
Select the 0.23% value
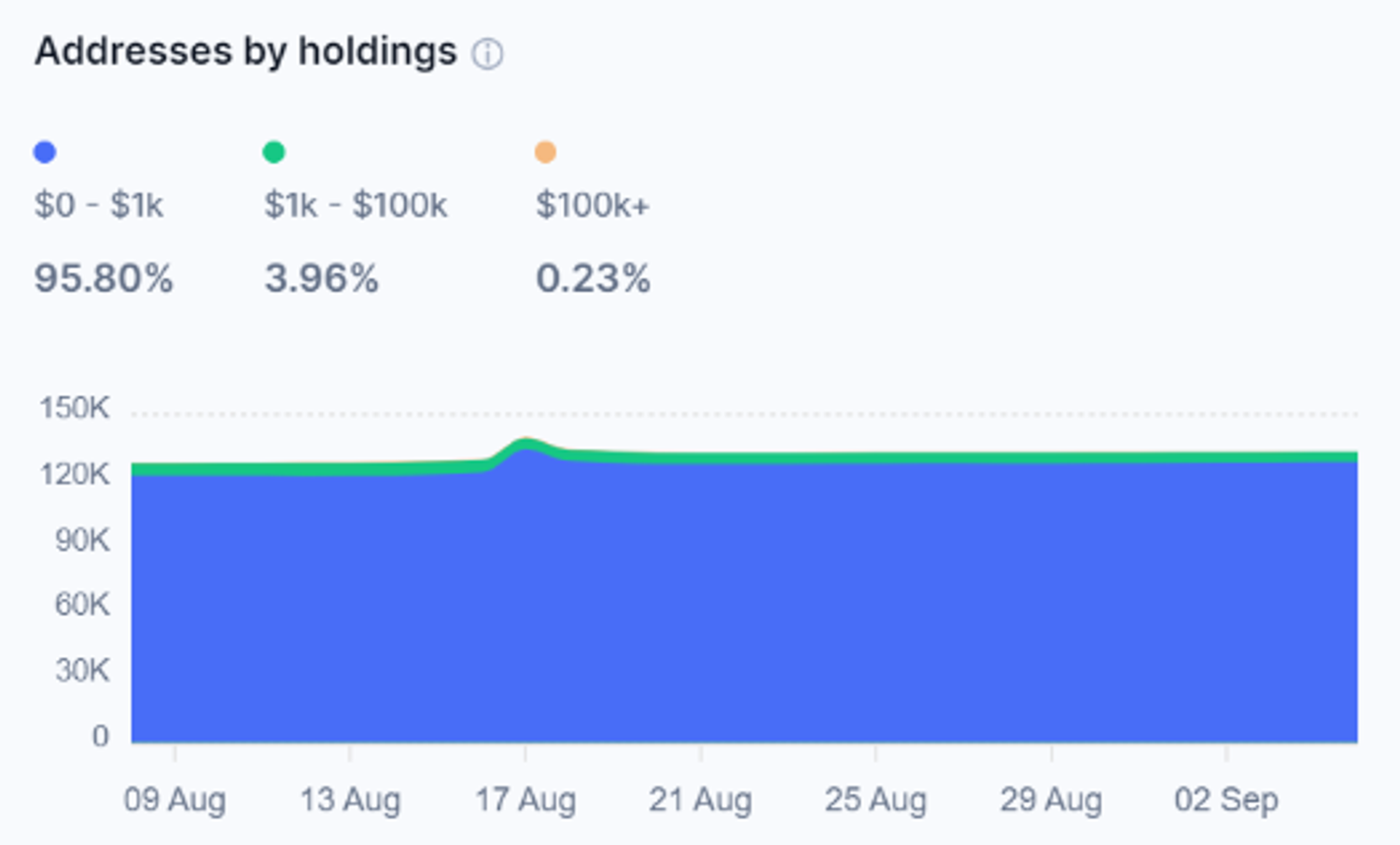click(x=593, y=278)
